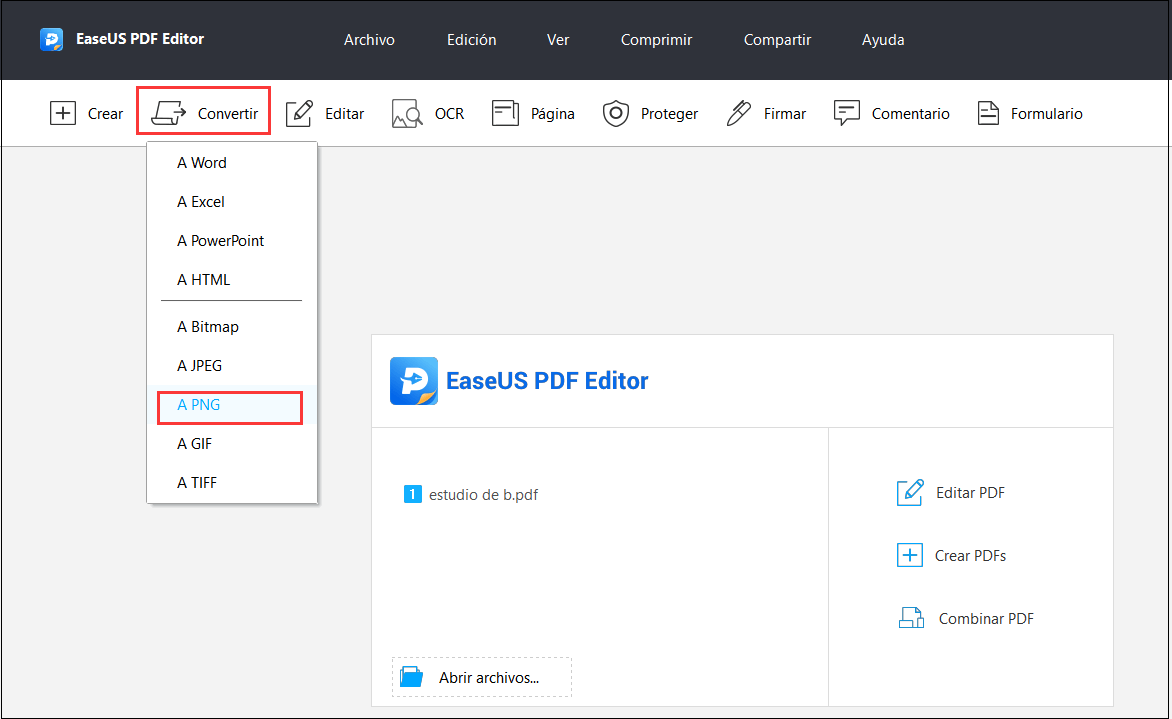Click the Proteger toolbar label
1172x719 pixels.
coord(669,114)
